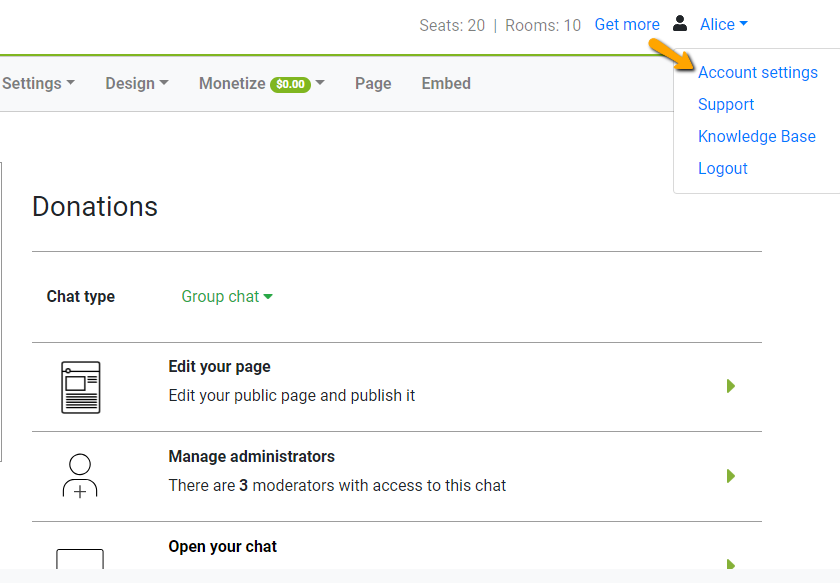Change chat type via Group chat dropdown

pos(227,296)
